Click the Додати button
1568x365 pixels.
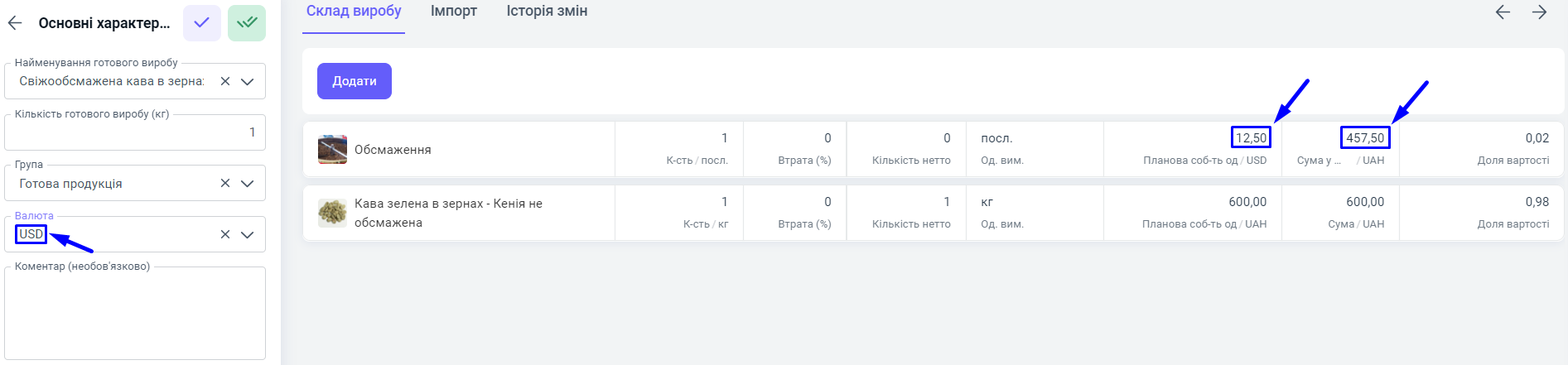pos(355,81)
